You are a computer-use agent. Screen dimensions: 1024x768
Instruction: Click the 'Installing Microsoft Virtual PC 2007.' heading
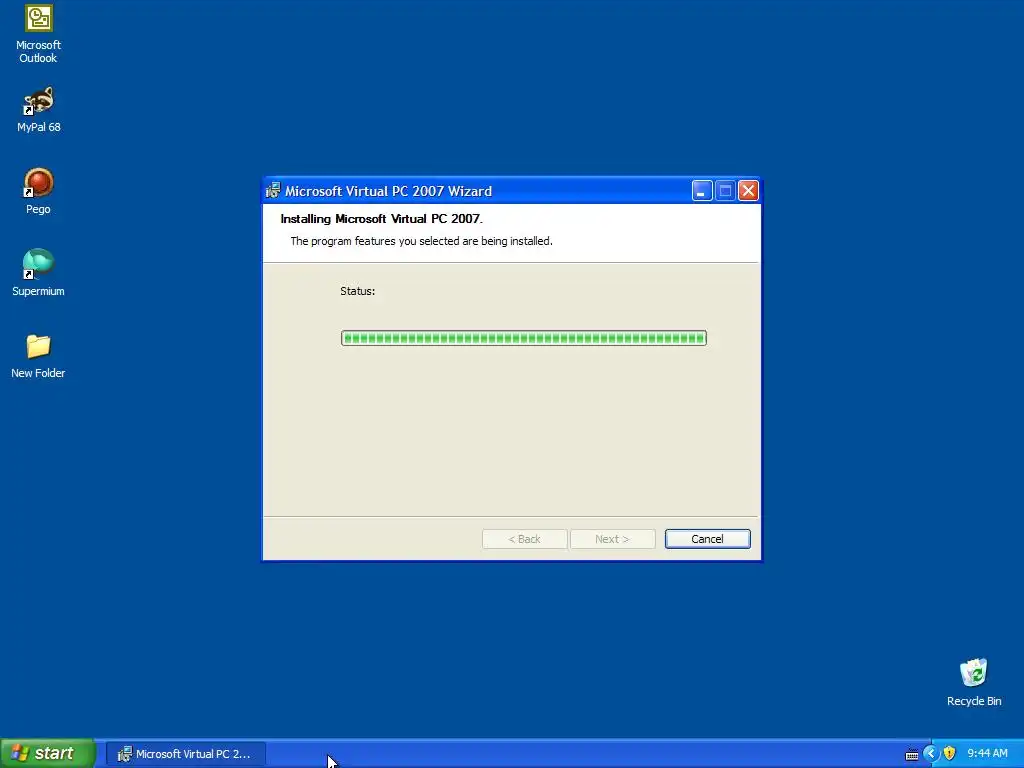[x=381, y=219]
